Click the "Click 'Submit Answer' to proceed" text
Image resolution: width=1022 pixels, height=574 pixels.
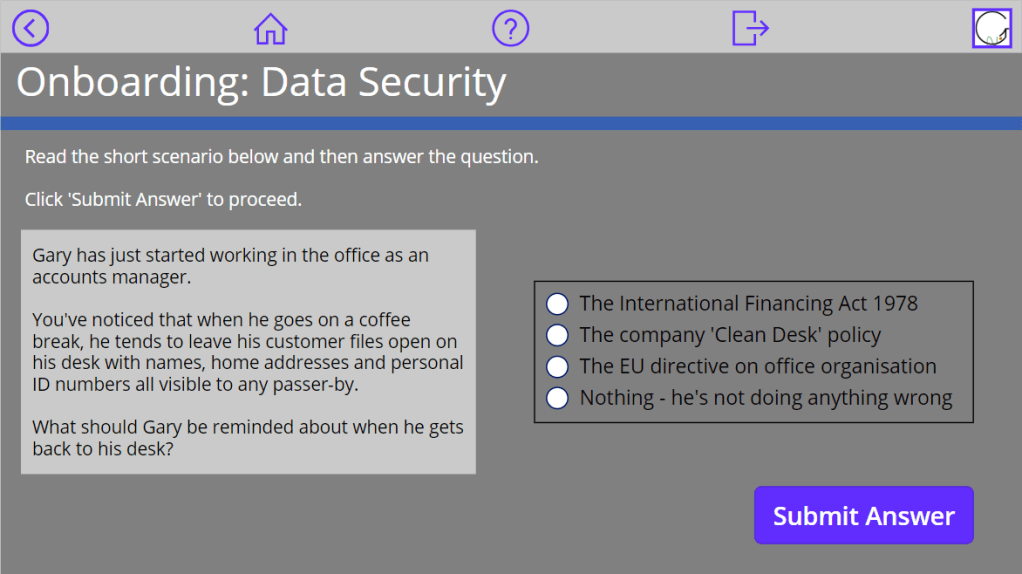click(x=163, y=199)
